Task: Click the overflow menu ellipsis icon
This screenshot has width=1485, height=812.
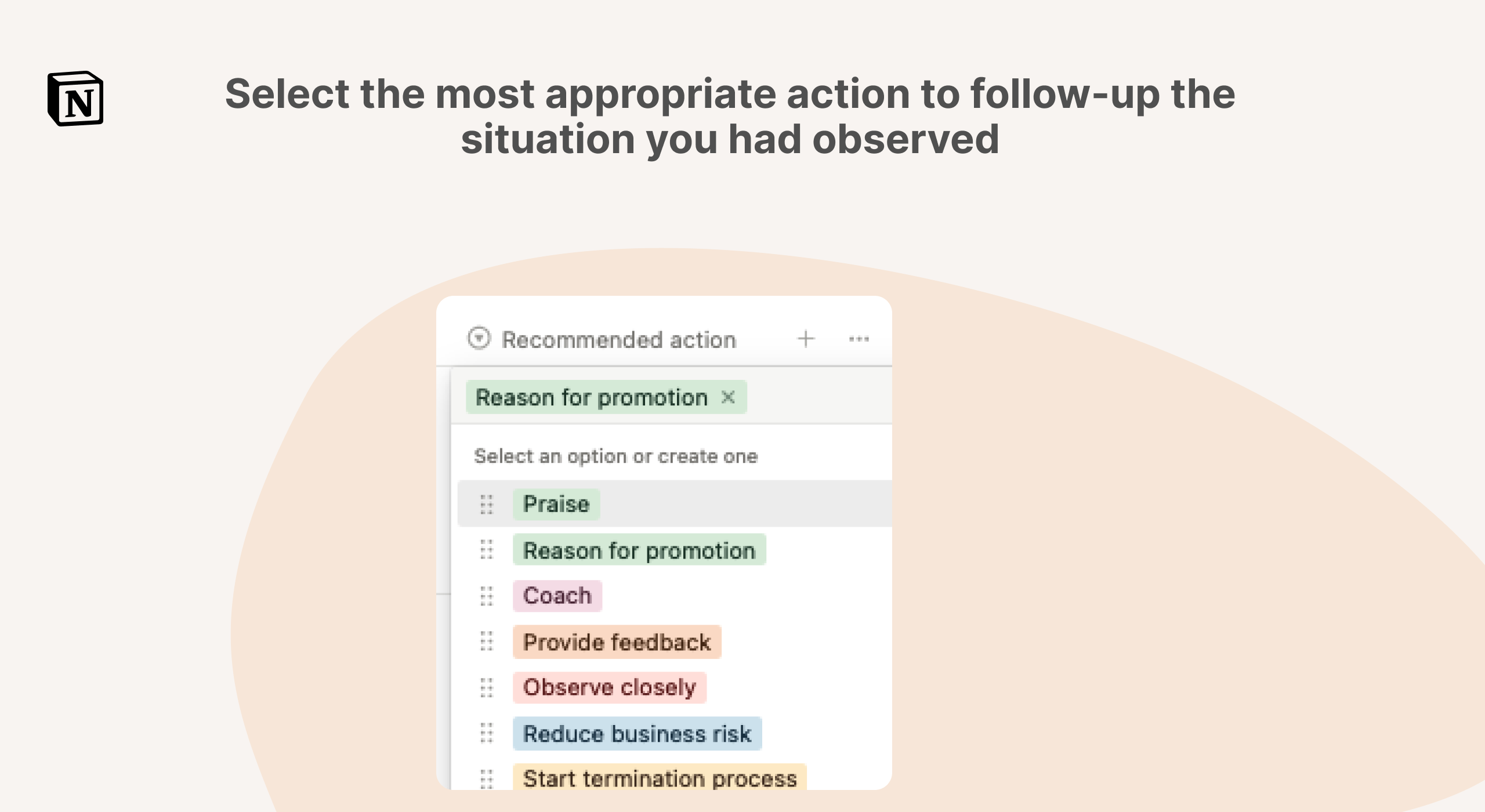Action: point(858,339)
